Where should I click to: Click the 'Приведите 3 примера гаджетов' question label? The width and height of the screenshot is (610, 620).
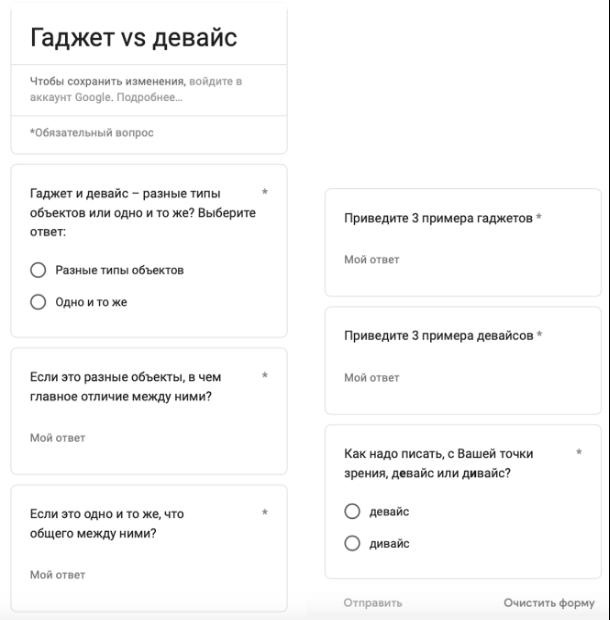point(438,218)
